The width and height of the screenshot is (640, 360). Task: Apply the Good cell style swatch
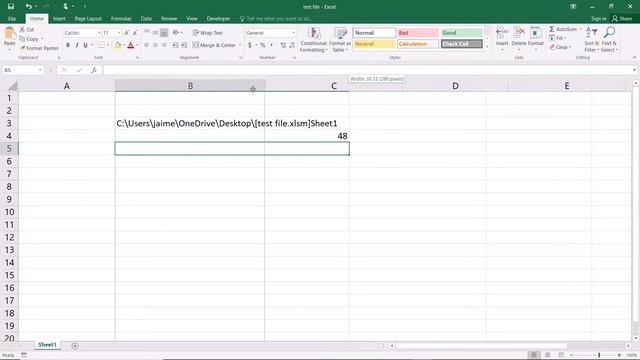(x=462, y=33)
